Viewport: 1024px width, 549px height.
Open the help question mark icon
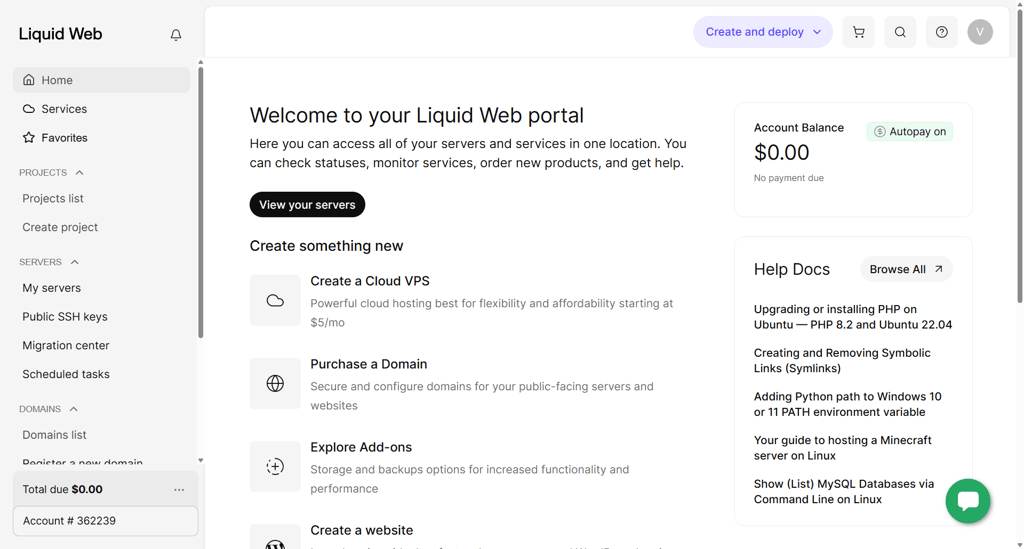point(942,32)
